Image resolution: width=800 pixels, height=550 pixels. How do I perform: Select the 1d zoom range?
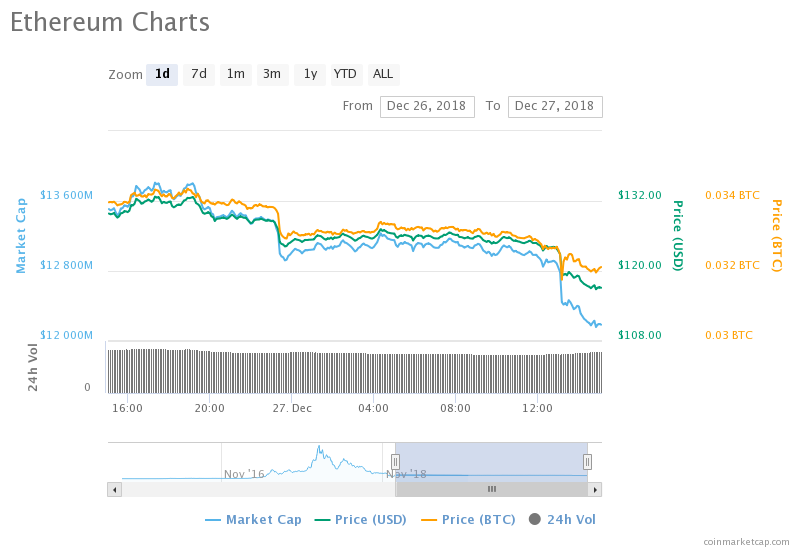click(162, 74)
